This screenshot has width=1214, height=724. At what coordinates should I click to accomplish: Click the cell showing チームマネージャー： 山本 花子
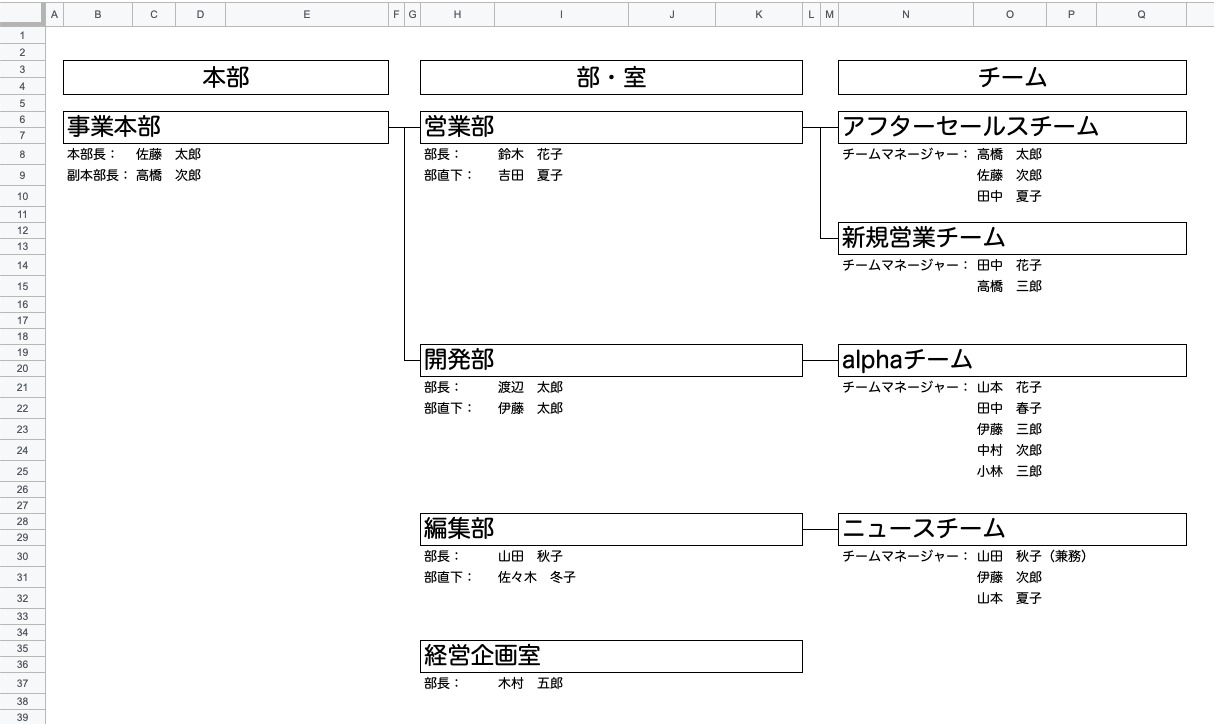pyautogui.click(x=940, y=387)
